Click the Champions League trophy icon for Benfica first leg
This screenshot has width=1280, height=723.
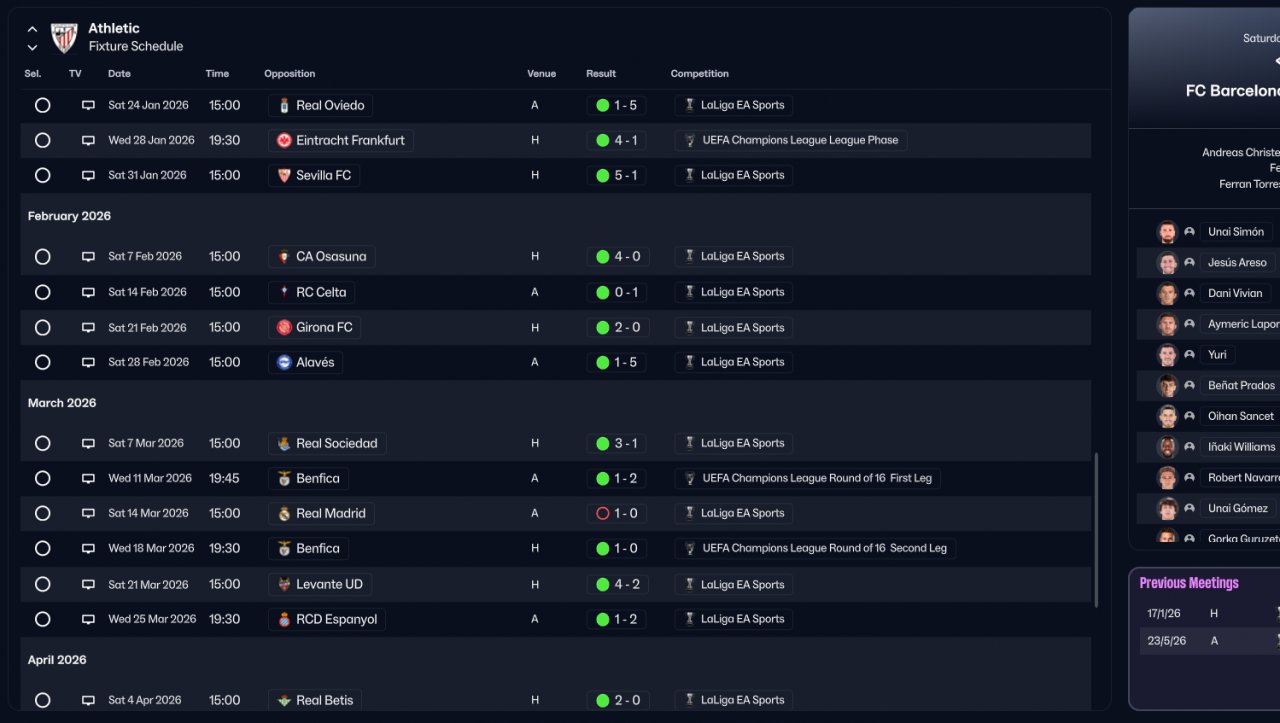[689, 479]
